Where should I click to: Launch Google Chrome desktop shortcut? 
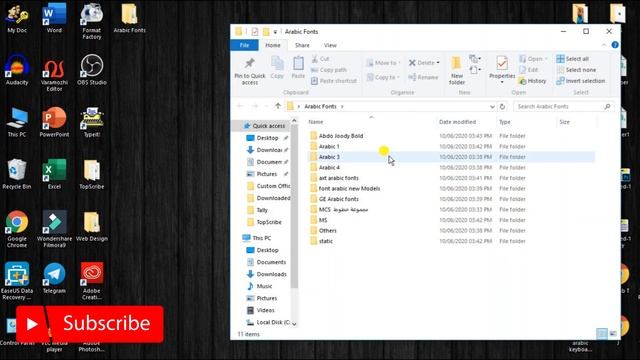(x=17, y=229)
